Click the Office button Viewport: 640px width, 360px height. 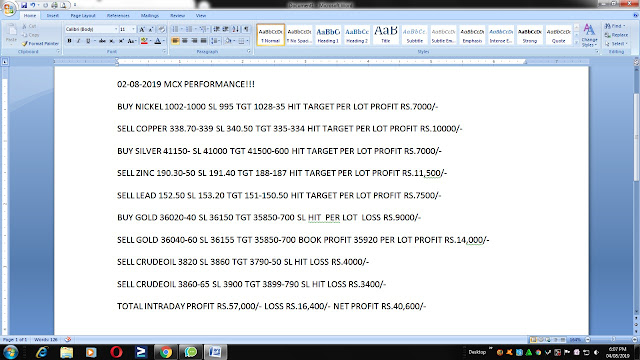pyautogui.click(x=9, y=8)
